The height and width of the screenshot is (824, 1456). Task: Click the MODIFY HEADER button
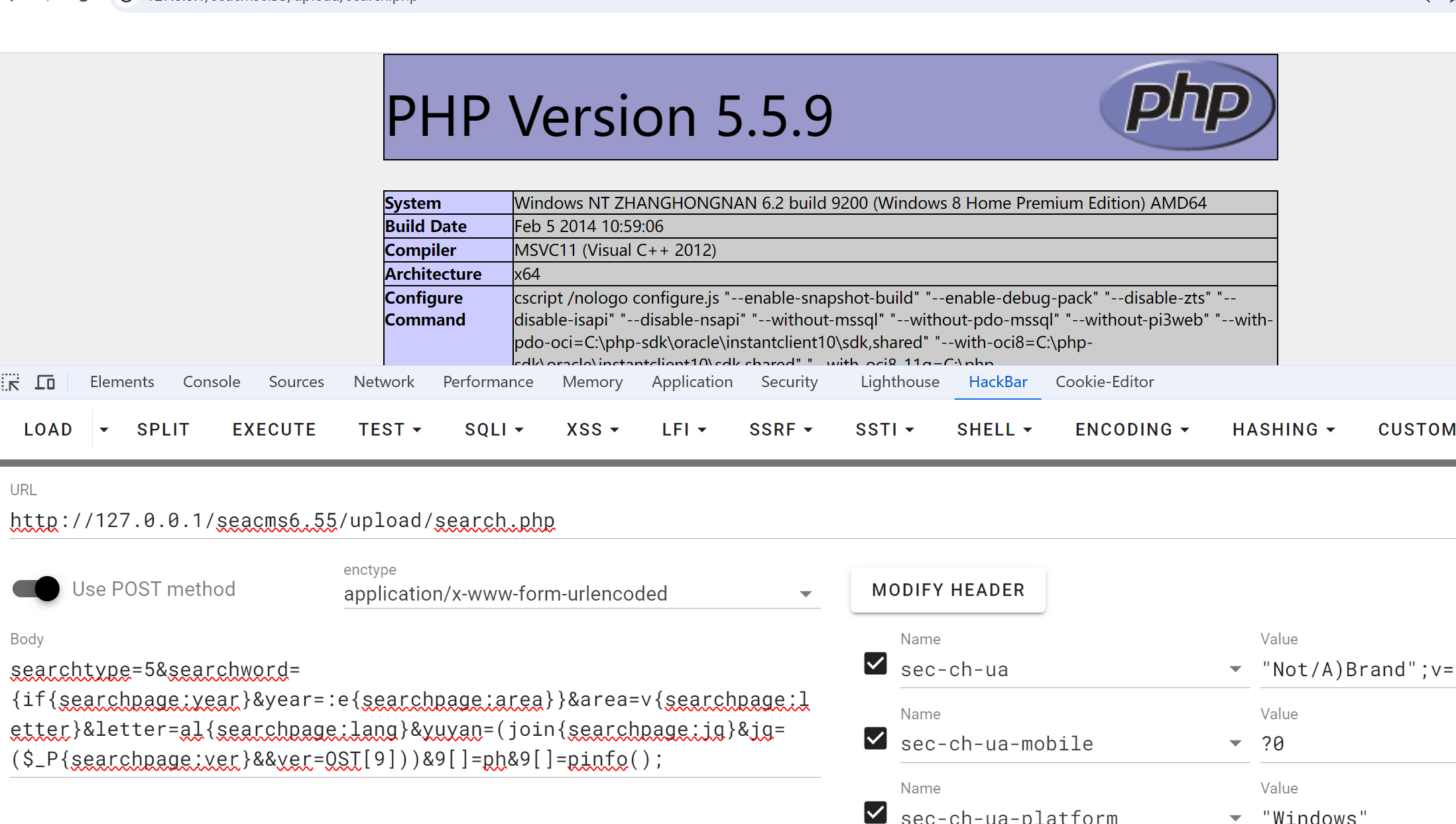tap(948, 590)
